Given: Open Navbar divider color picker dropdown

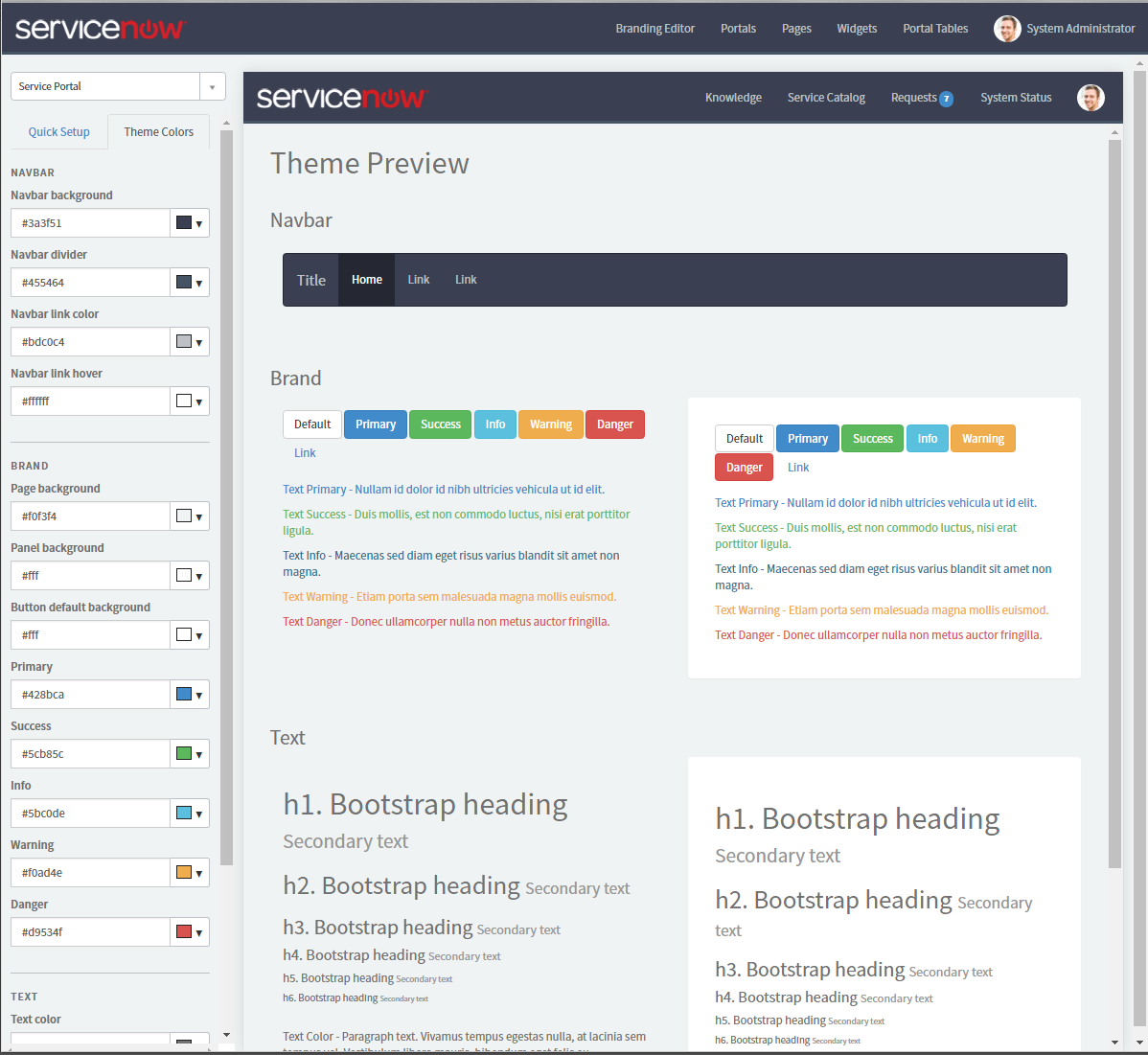Looking at the screenshot, I should (190, 283).
